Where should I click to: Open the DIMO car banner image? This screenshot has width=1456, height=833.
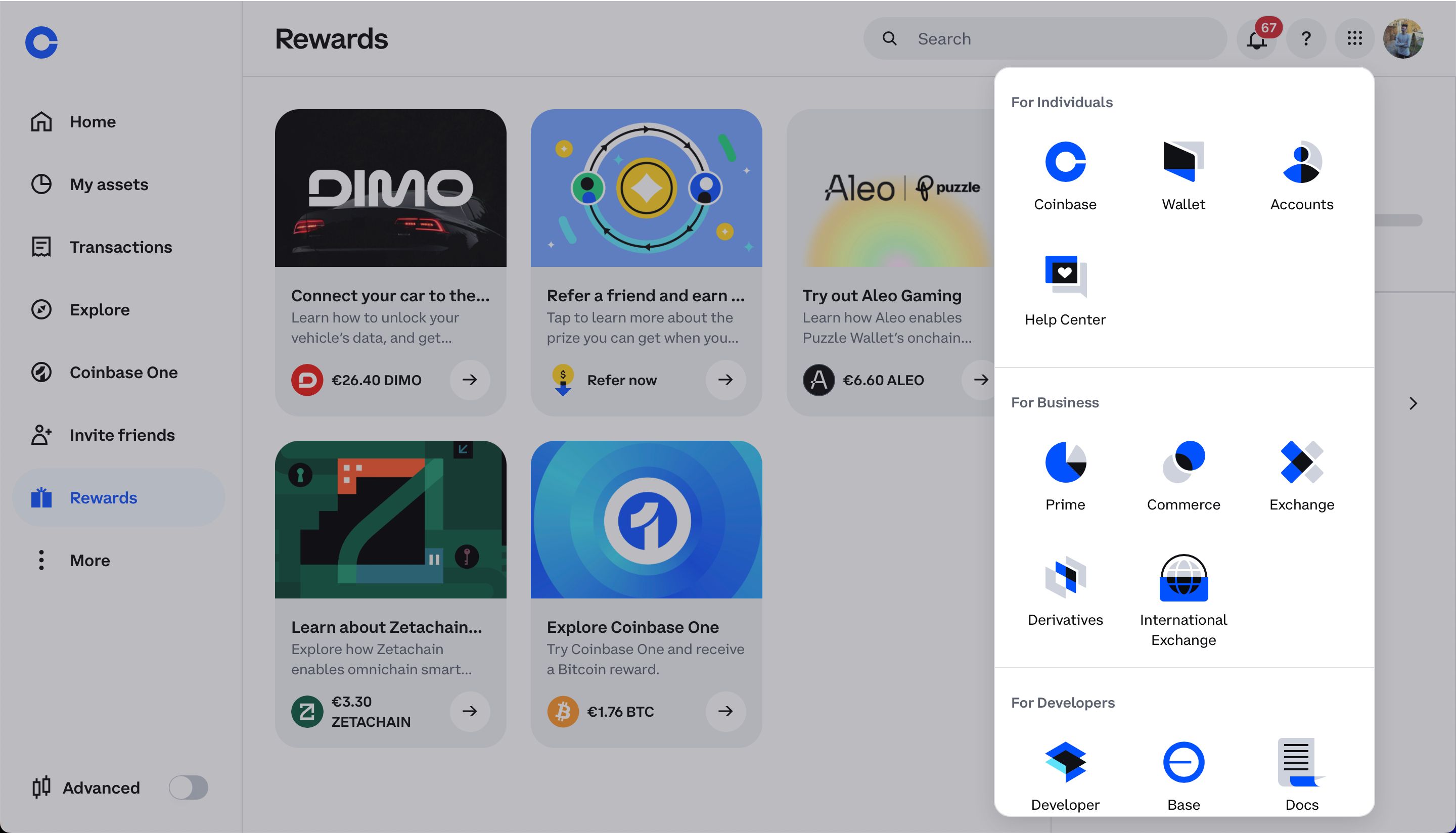(390, 188)
